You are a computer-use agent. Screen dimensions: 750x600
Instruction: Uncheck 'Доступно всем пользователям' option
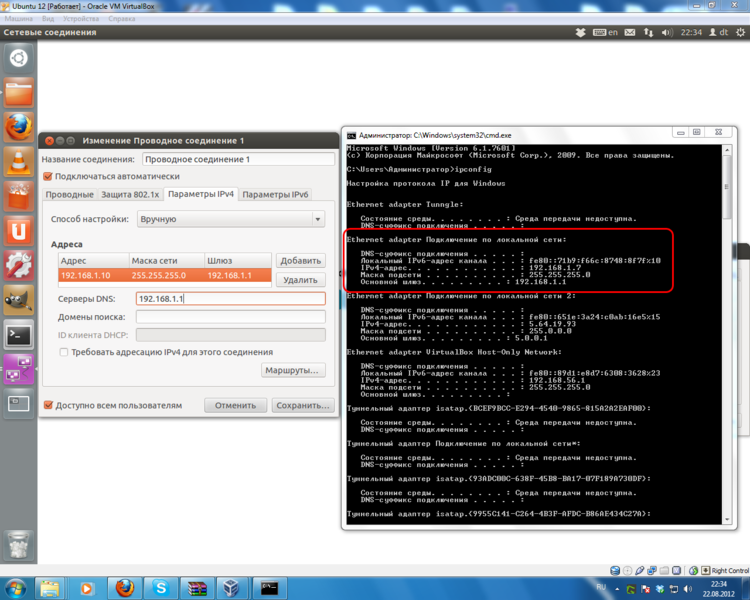[x=47, y=405]
